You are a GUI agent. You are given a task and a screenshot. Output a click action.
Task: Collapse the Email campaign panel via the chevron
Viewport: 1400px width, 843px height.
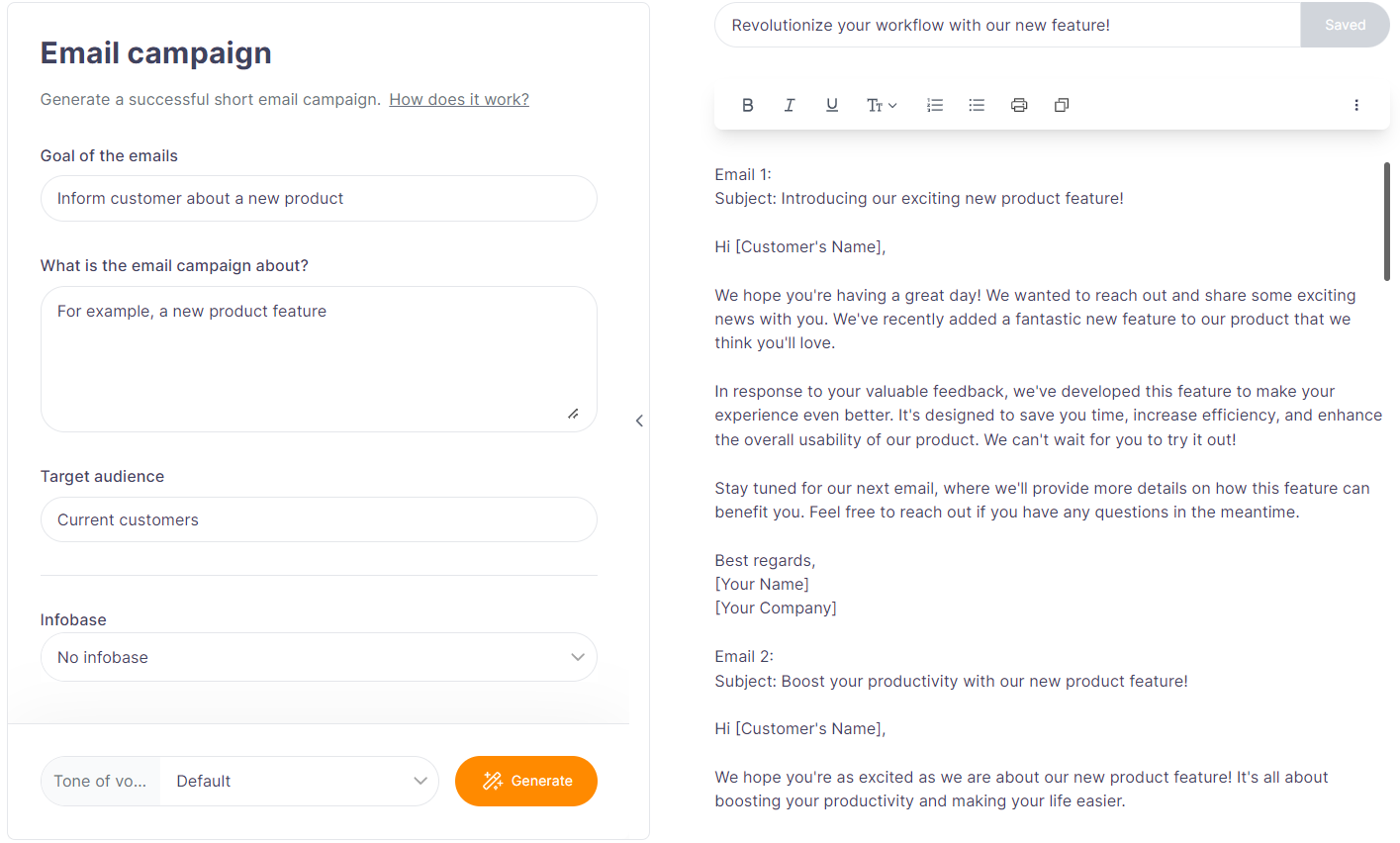639,421
